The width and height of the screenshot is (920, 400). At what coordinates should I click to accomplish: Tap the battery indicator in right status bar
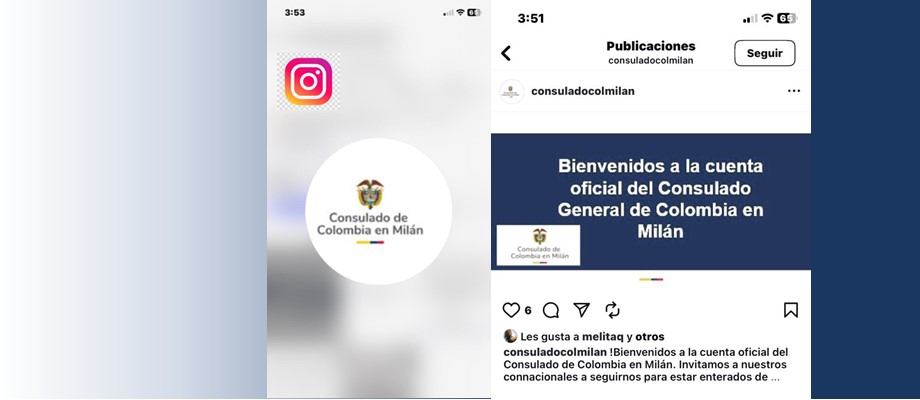pyautogui.click(x=787, y=18)
